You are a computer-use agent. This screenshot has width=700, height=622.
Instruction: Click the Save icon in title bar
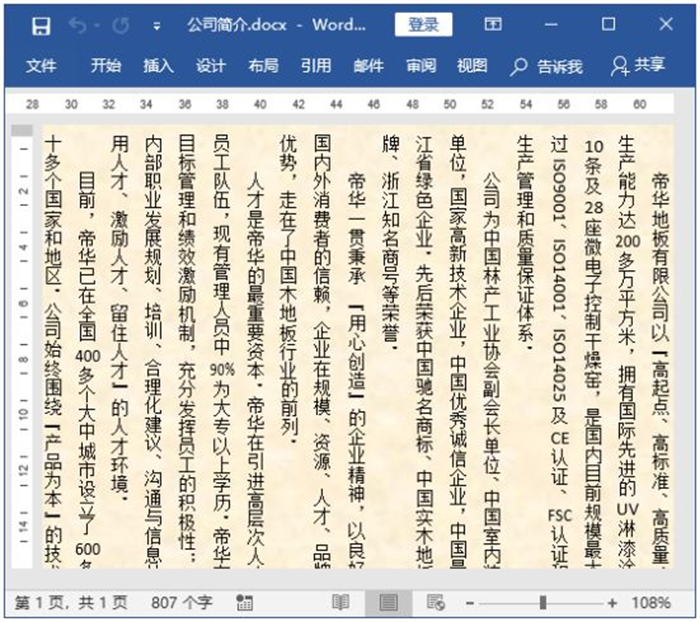[x=40, y=25]
